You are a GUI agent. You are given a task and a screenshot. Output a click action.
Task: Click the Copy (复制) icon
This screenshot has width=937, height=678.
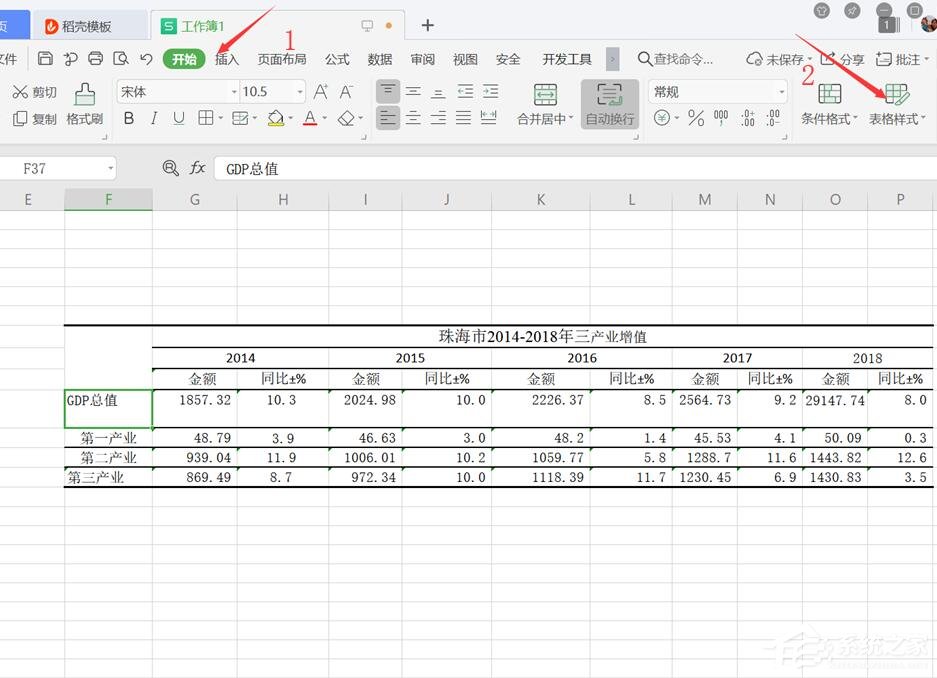20,118
